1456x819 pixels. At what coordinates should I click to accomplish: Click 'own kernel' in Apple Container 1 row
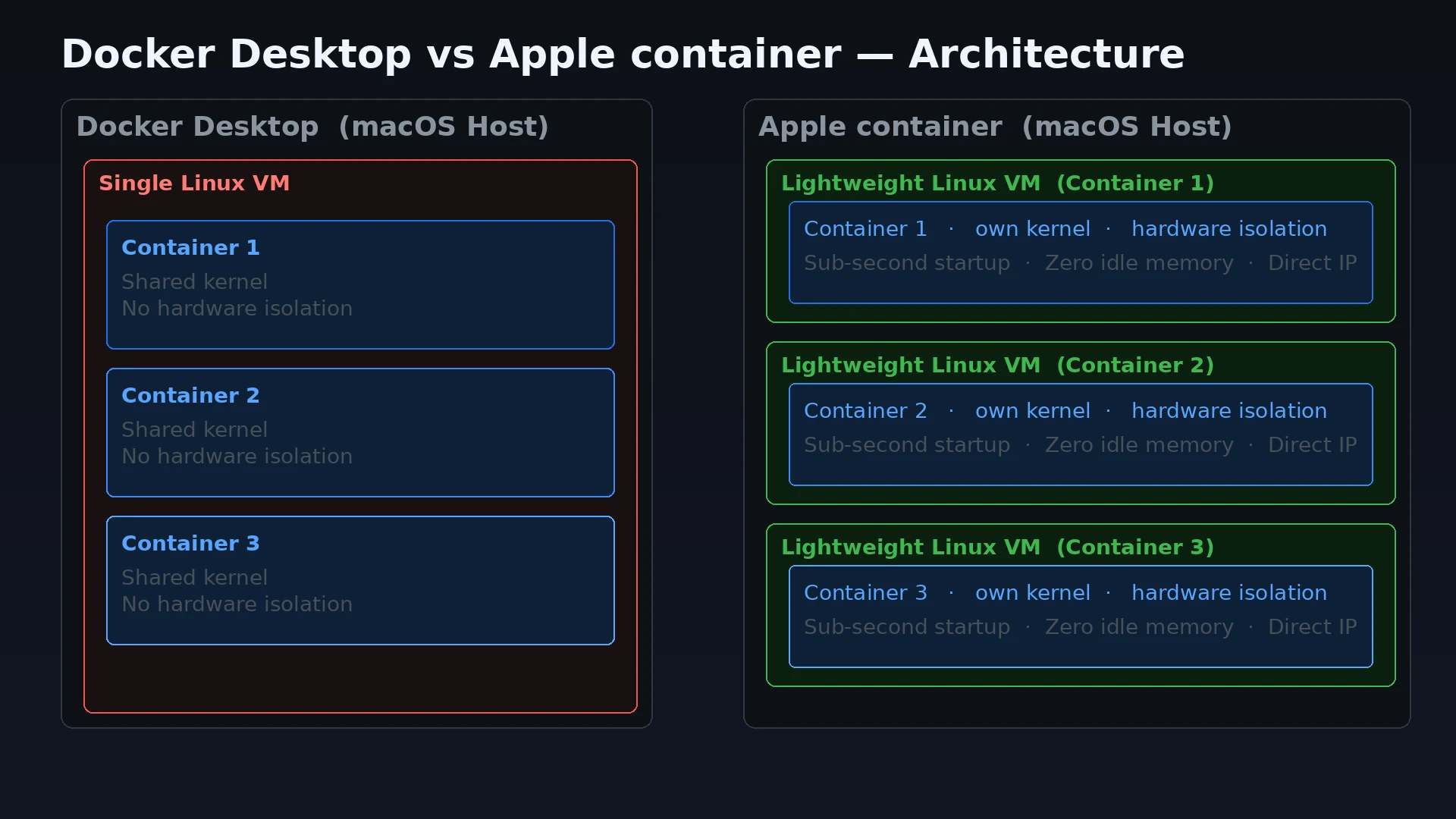coord(1033,229)
